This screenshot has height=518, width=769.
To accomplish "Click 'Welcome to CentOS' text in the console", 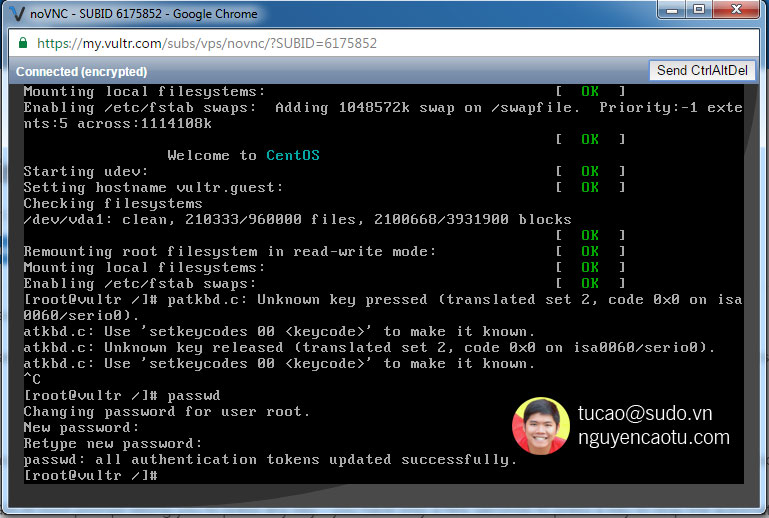I will click(243, 155).
